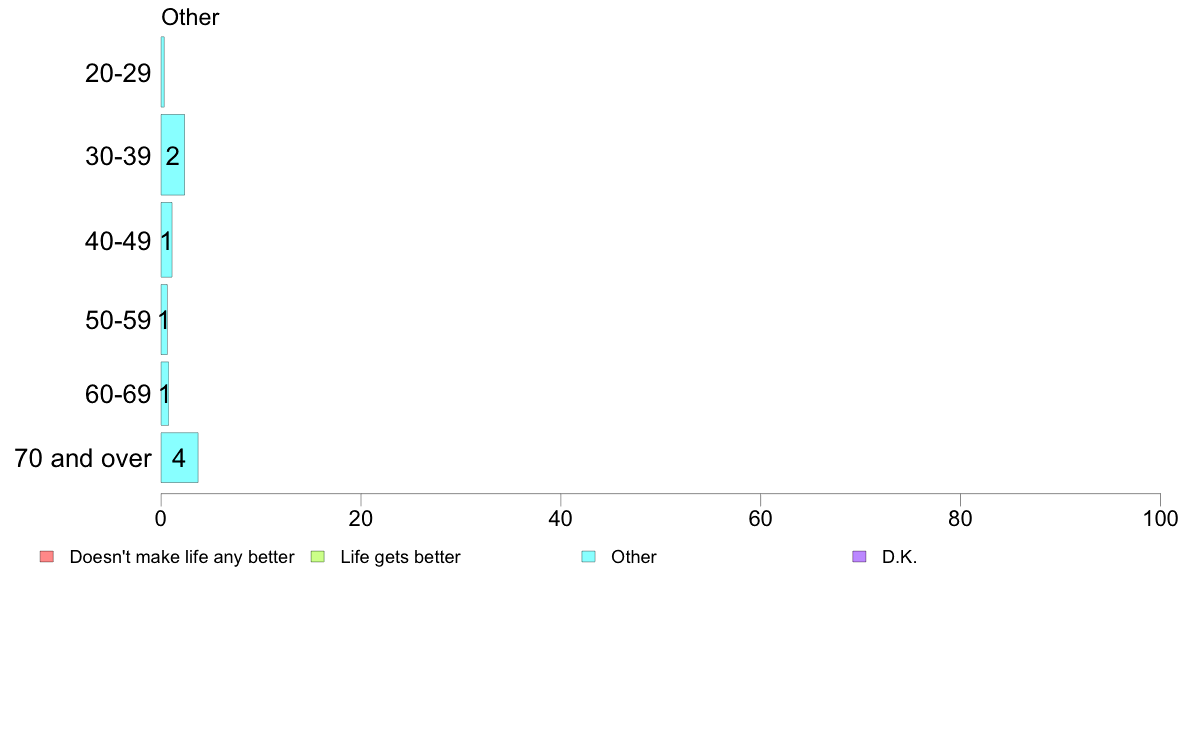The height and width of the screenshot is (736, 1188).
Task: Select the 40-49 bar labeled 1
Action: point(167,240)
